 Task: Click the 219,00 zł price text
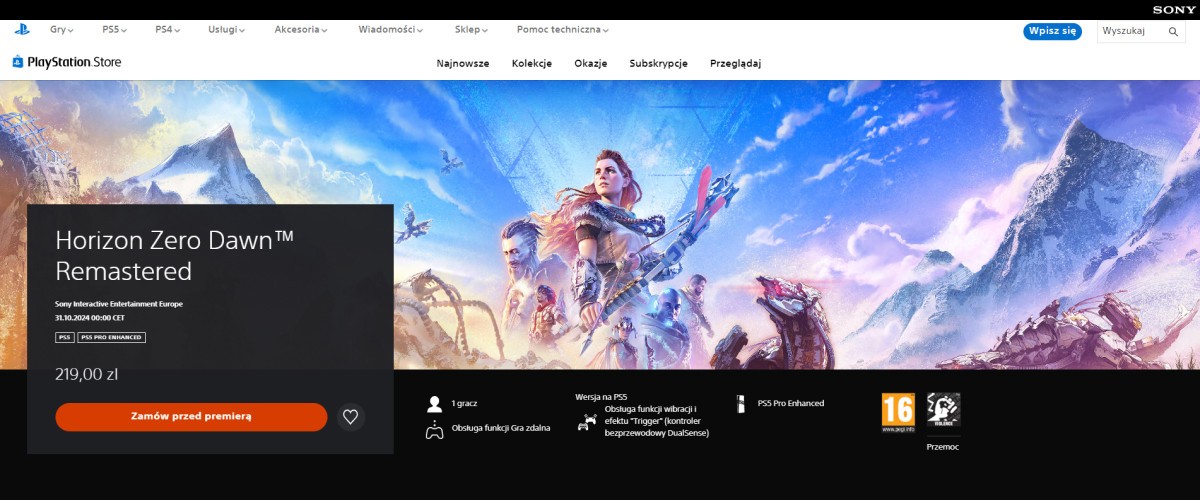pos(87,375)
